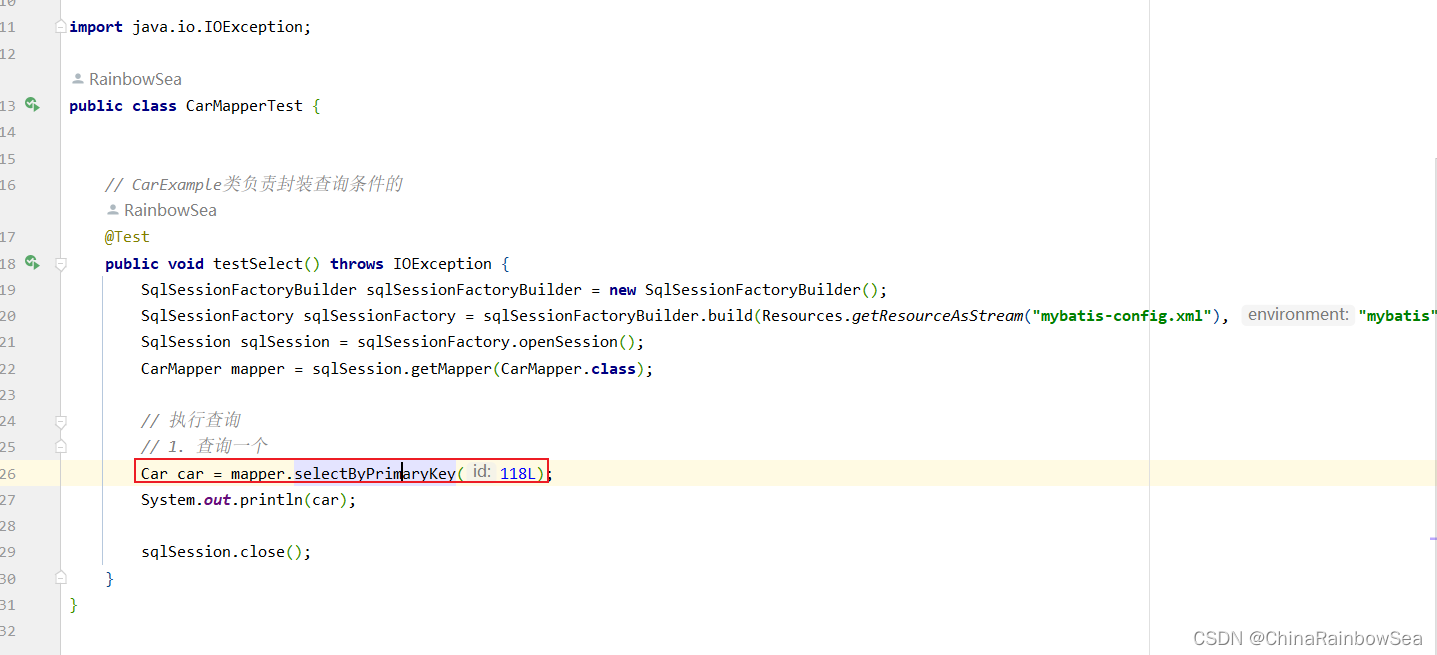Open RainbowSea author hint above @Test annotation
Screen dimensions: 1437x655
[170, 210]
